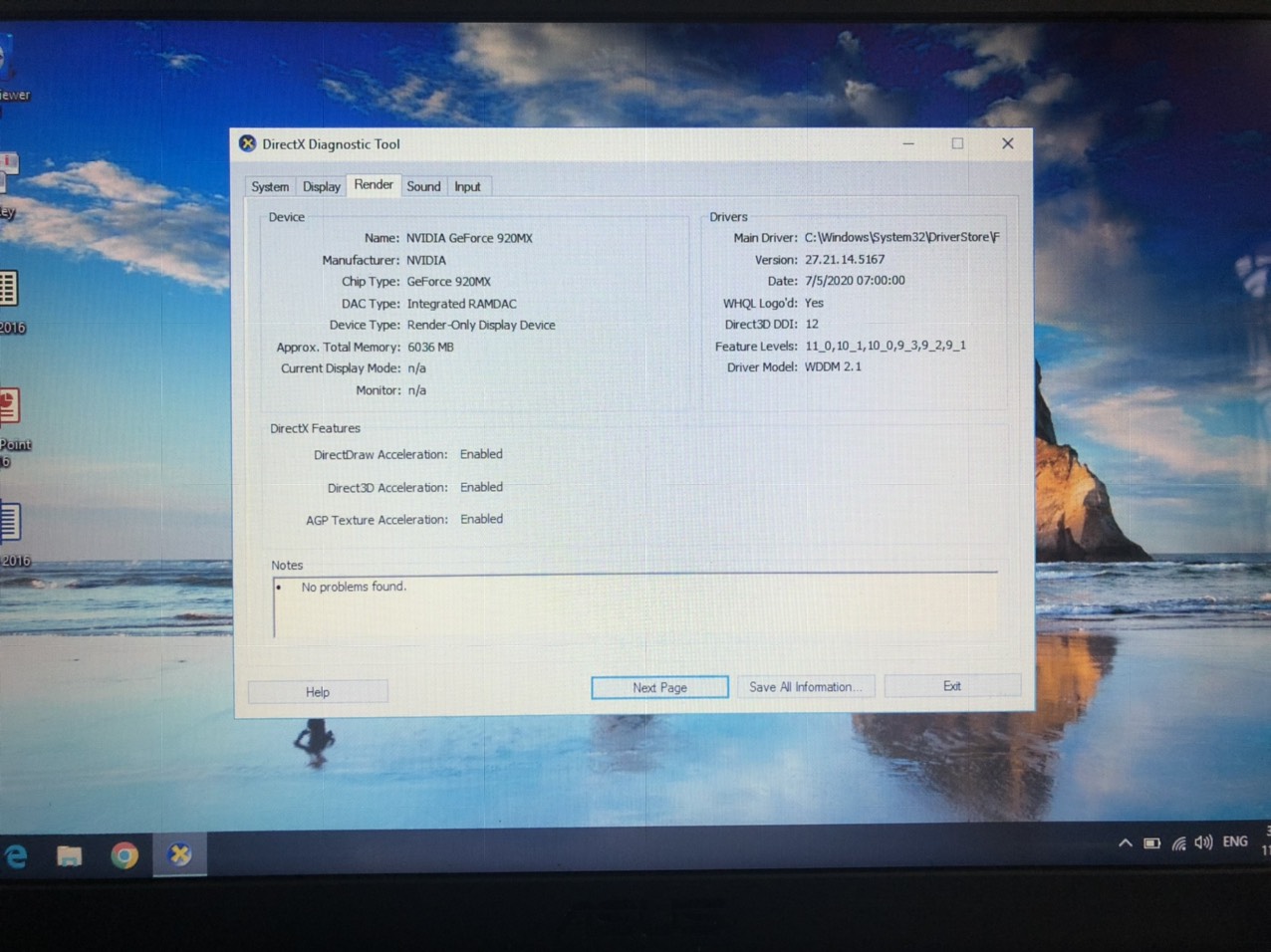Click the Help button
Screen dimensions: 1271x952
[318, 692]
